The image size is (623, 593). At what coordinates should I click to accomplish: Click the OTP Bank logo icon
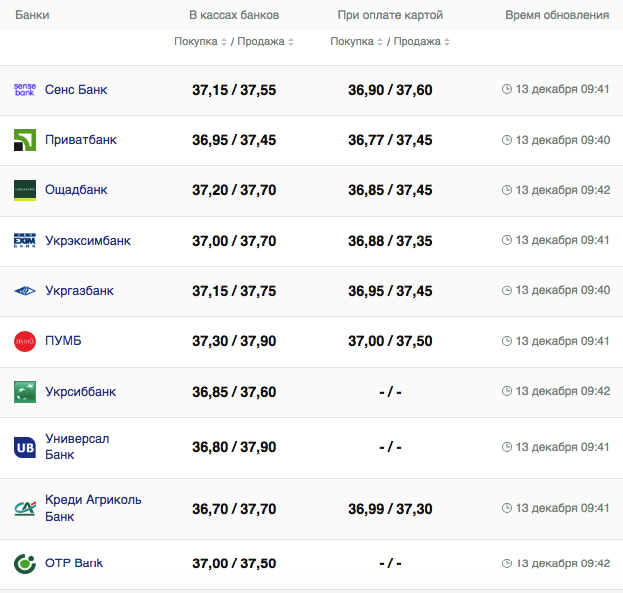[25, 563]
